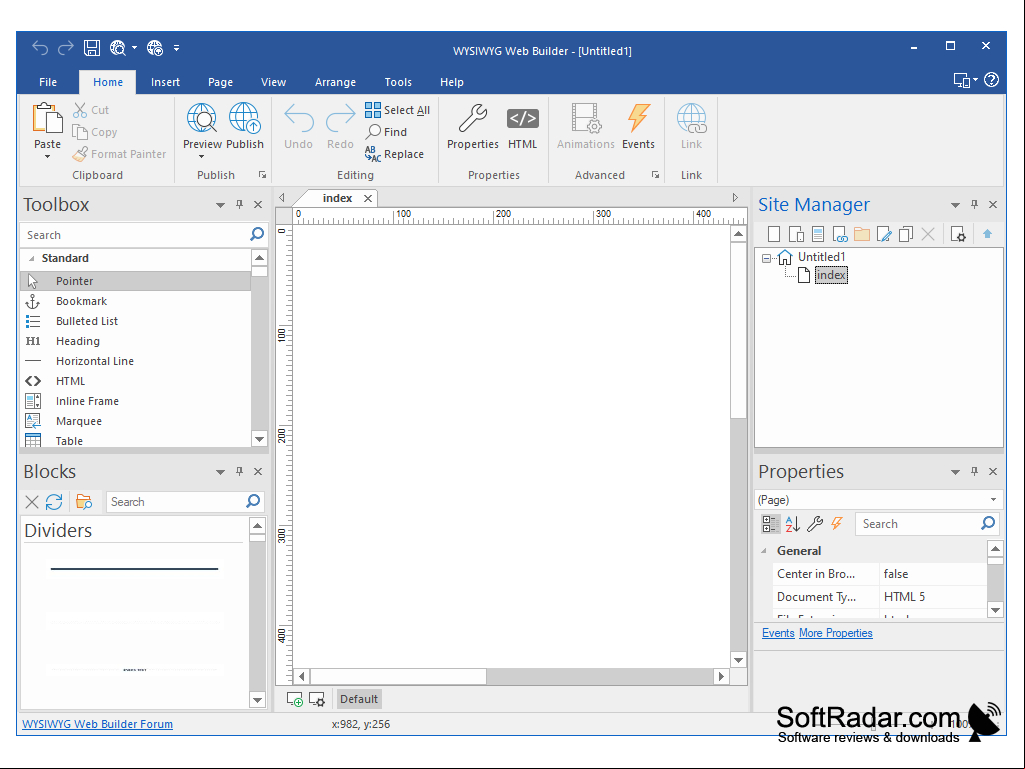
Task: Click refresh icon in Blocks panel
Action: [54, 502]
